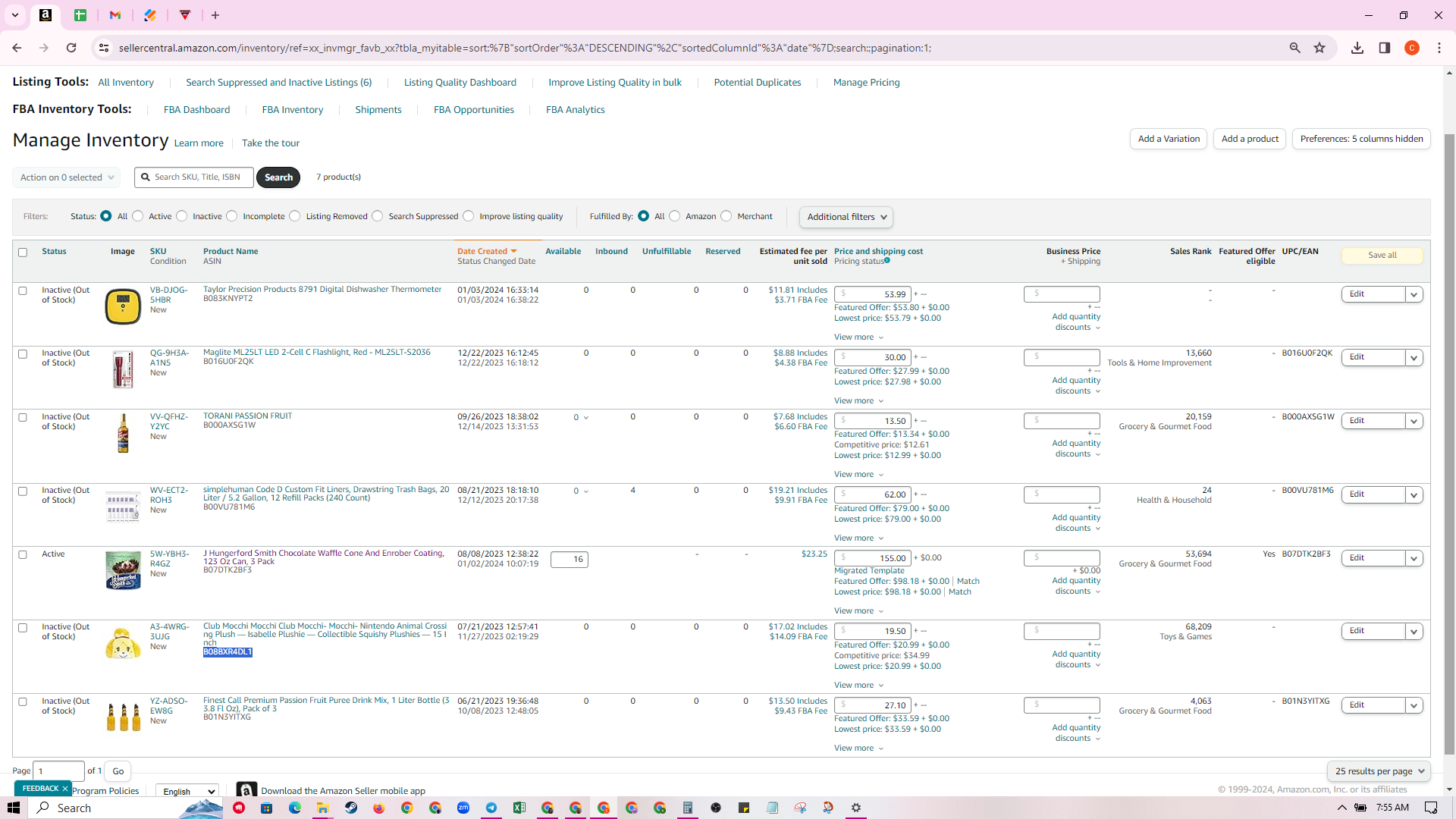
Task: Open Excel from the taskbar
Action: tap(519, 808)
